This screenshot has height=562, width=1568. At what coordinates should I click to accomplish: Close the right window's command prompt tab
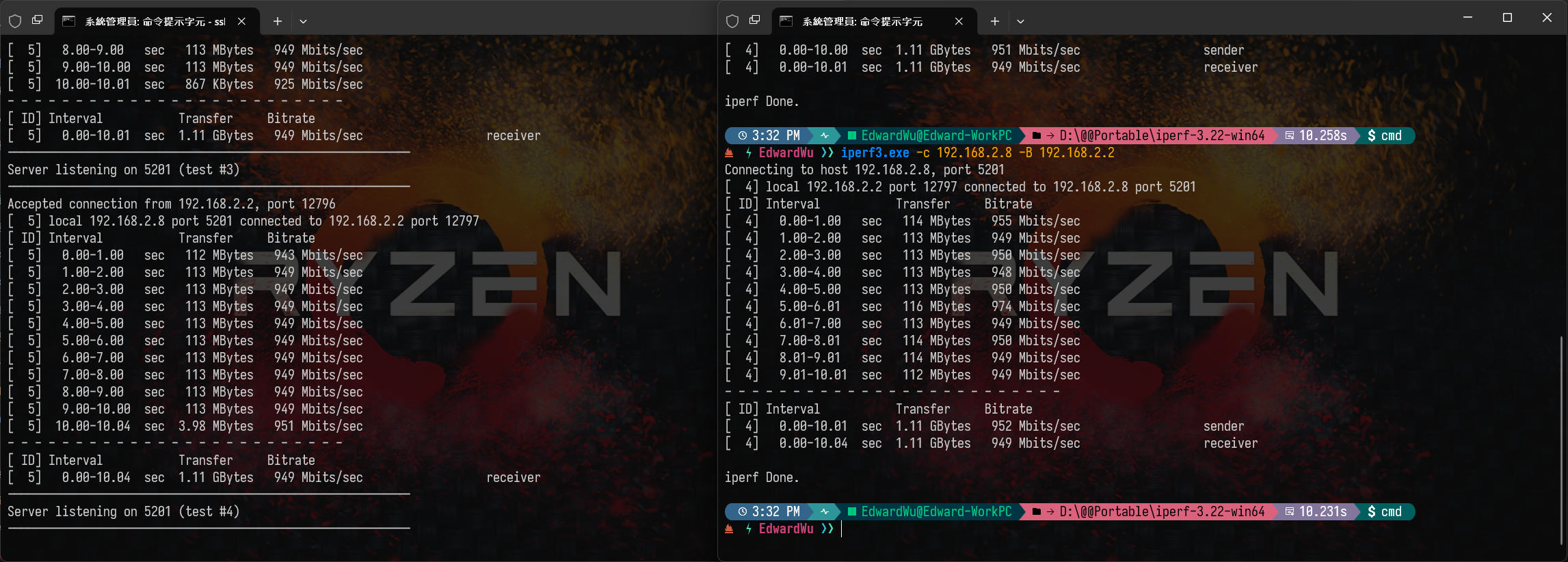click(959, 21)
